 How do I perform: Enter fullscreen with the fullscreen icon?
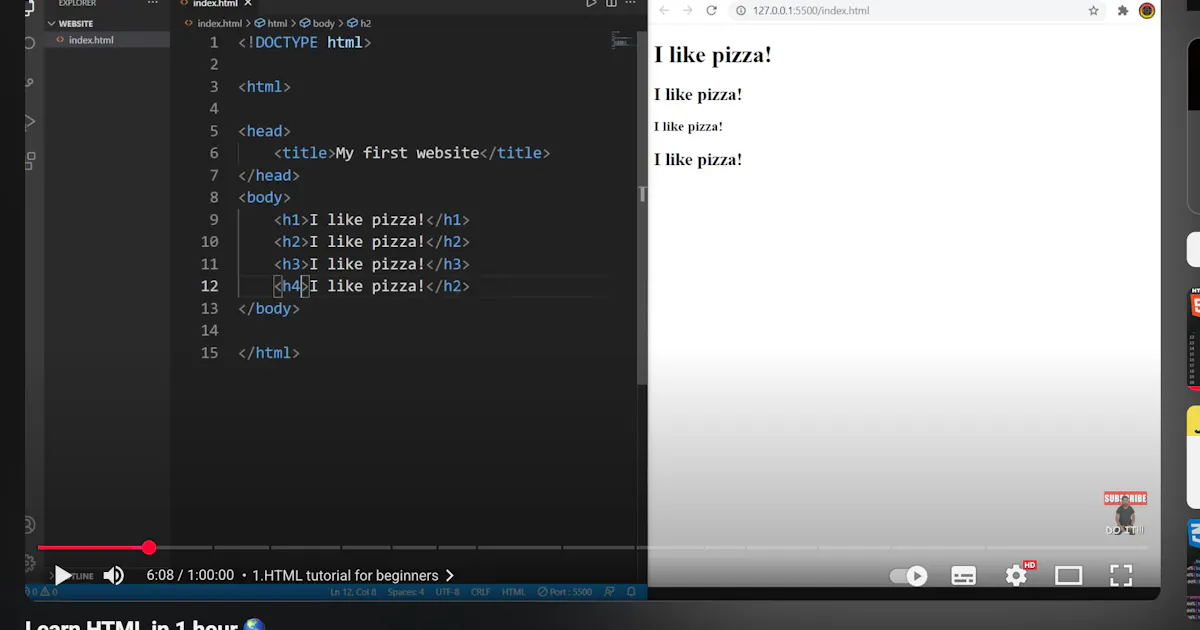[x=1121, y=575]
